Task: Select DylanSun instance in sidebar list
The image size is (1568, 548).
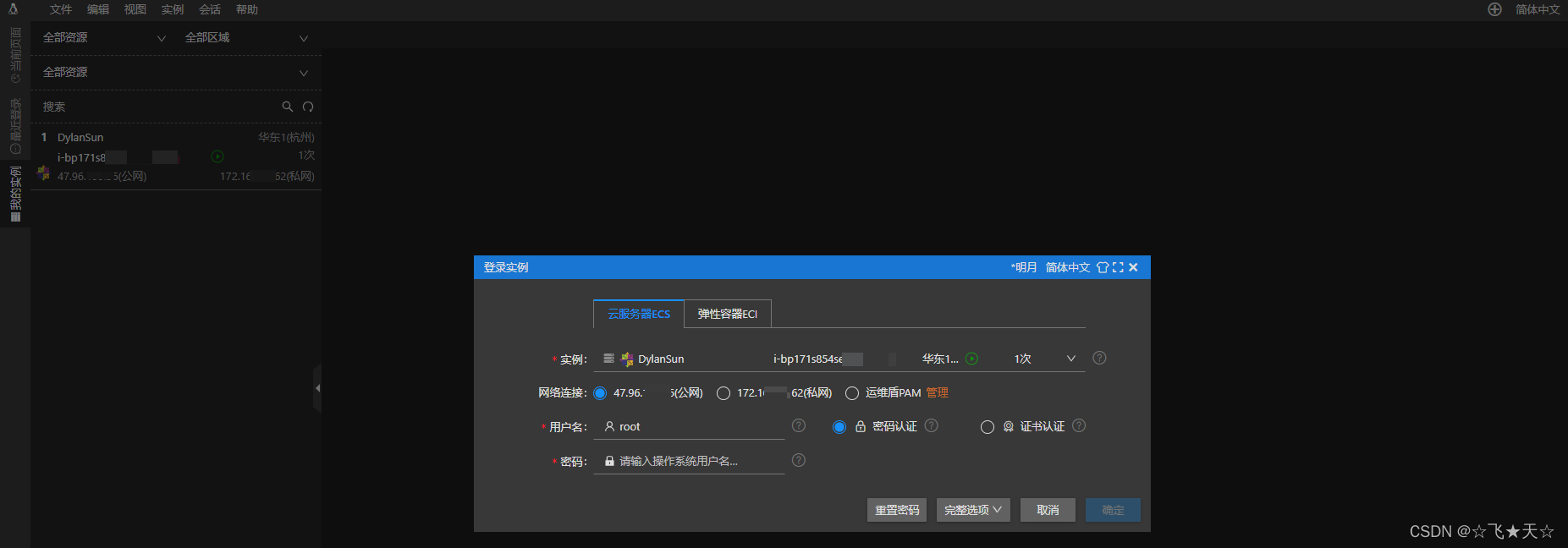Action: click(176, 156)
